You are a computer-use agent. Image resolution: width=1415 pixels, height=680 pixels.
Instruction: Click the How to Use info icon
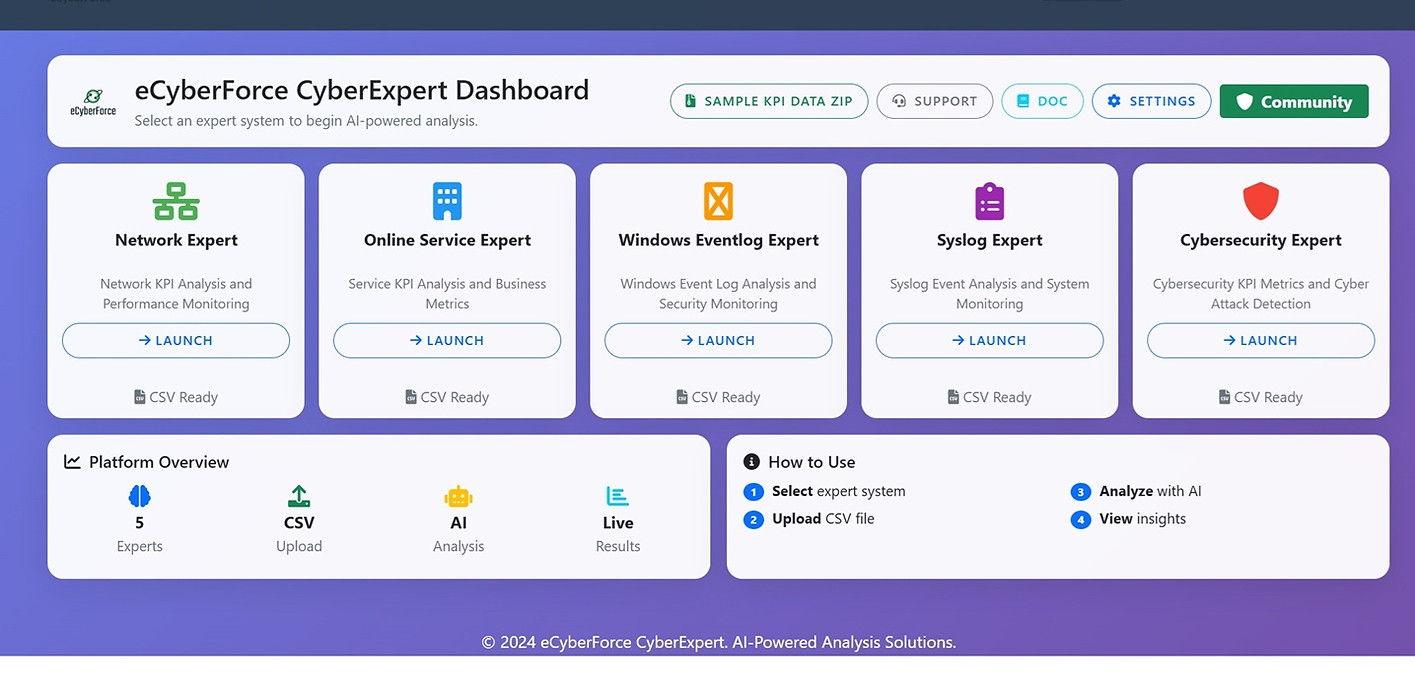(752, 462)
